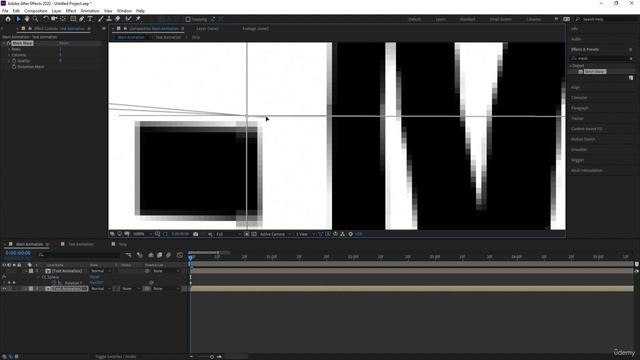This screenshot has height=360, width=640.
Task: Open first layer's parent None dropdown
Action: [166, 271]
